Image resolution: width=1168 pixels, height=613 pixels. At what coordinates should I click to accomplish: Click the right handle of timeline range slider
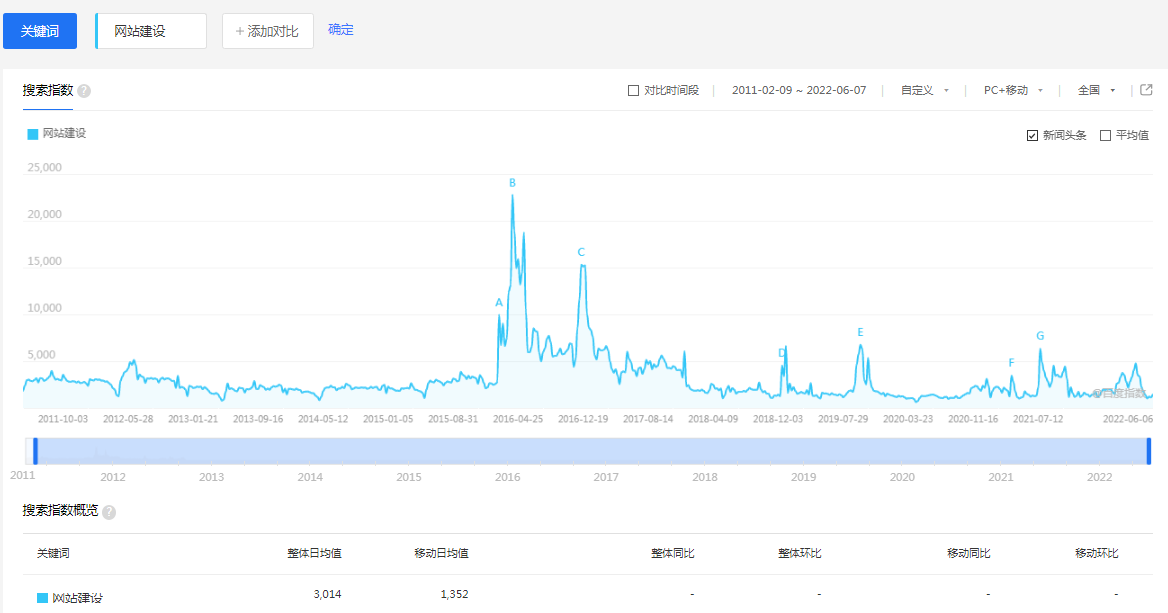pyautogui.click(x=1149, y=451)
